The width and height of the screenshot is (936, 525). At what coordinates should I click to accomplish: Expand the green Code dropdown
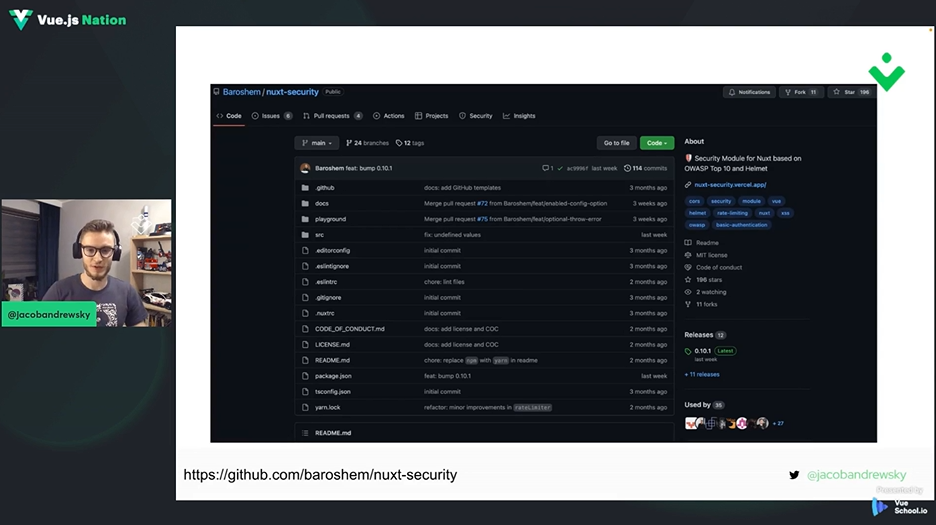(656, 143)
